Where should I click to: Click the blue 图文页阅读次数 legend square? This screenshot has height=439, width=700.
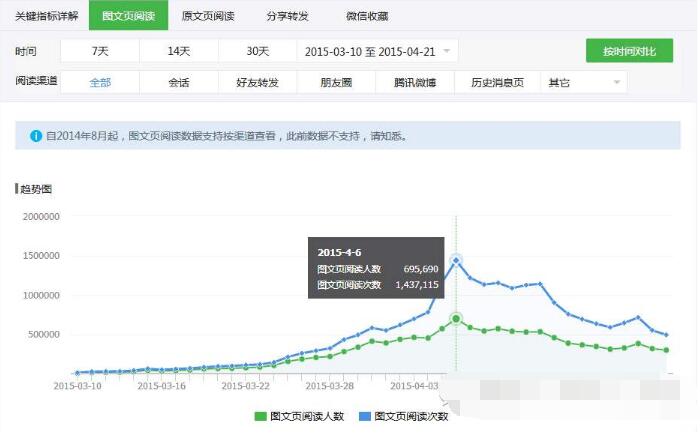point(364,417)
